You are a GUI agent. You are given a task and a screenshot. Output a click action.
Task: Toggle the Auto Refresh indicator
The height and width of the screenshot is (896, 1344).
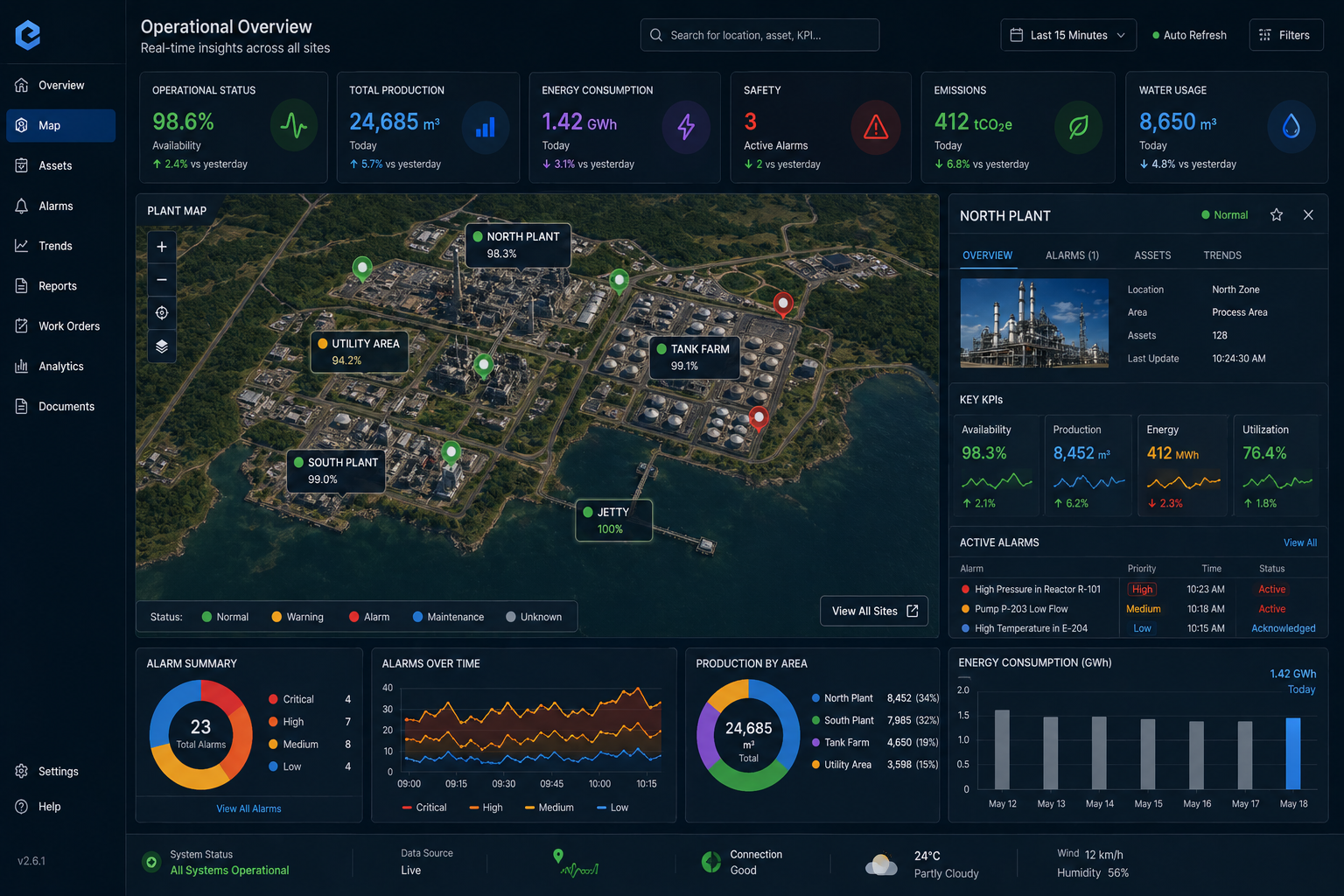1189,36
